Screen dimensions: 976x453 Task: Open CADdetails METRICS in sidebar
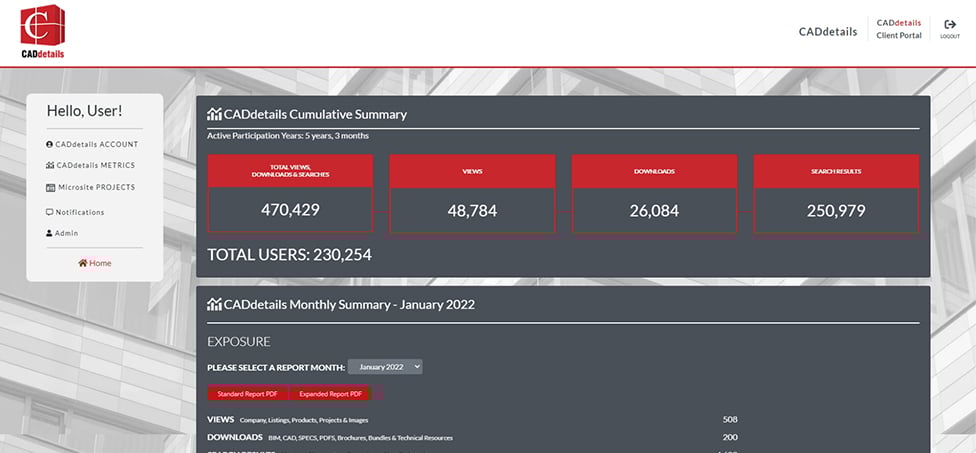[90, 166]
